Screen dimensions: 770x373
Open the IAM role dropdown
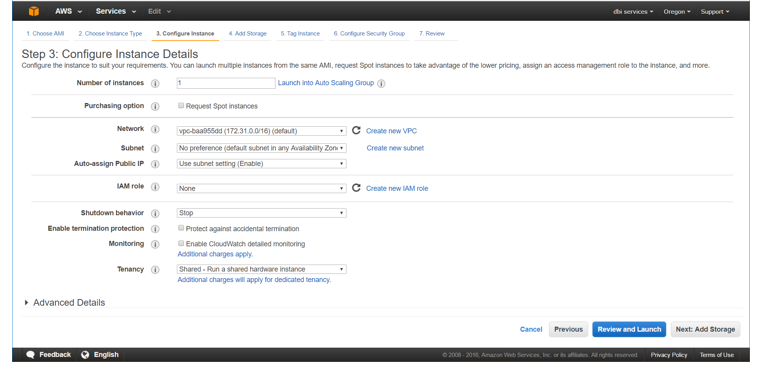(261, 188)
